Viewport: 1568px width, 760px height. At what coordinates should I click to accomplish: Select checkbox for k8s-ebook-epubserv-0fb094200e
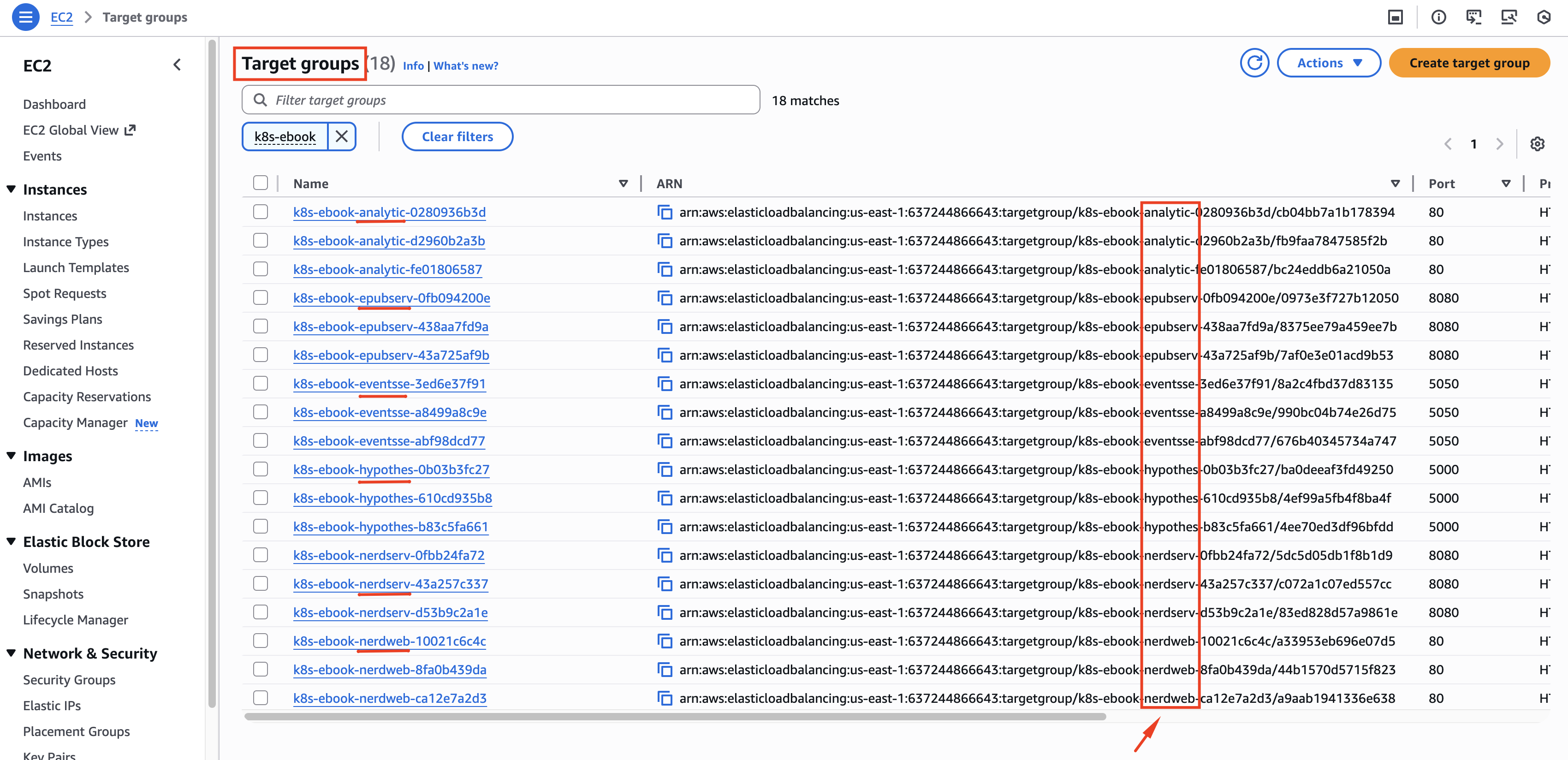click(261, 297)
